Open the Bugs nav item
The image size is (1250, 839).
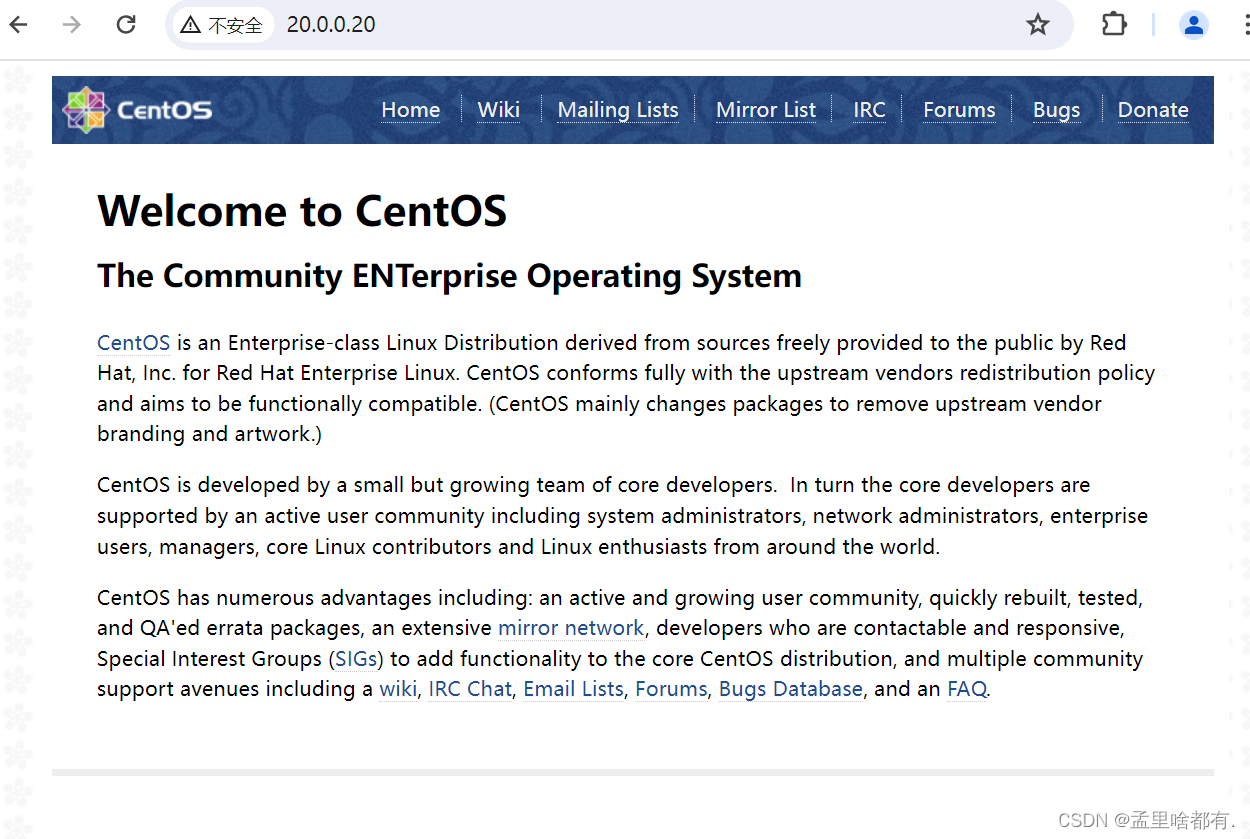1057,110
